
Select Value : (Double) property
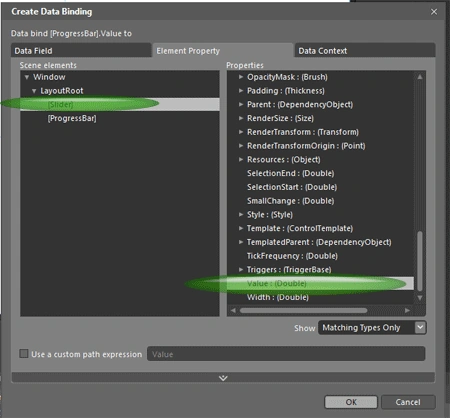click(x=320, y=283)
